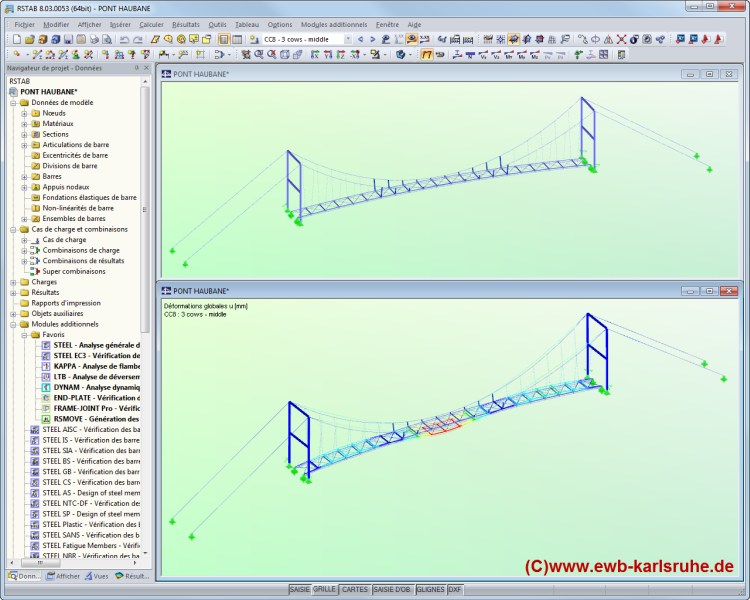The height and width of the screenshot is (600, 750).
Task: Click the green tree icon in toolbar
Action: pyautogui.click(x=578, y=55)
